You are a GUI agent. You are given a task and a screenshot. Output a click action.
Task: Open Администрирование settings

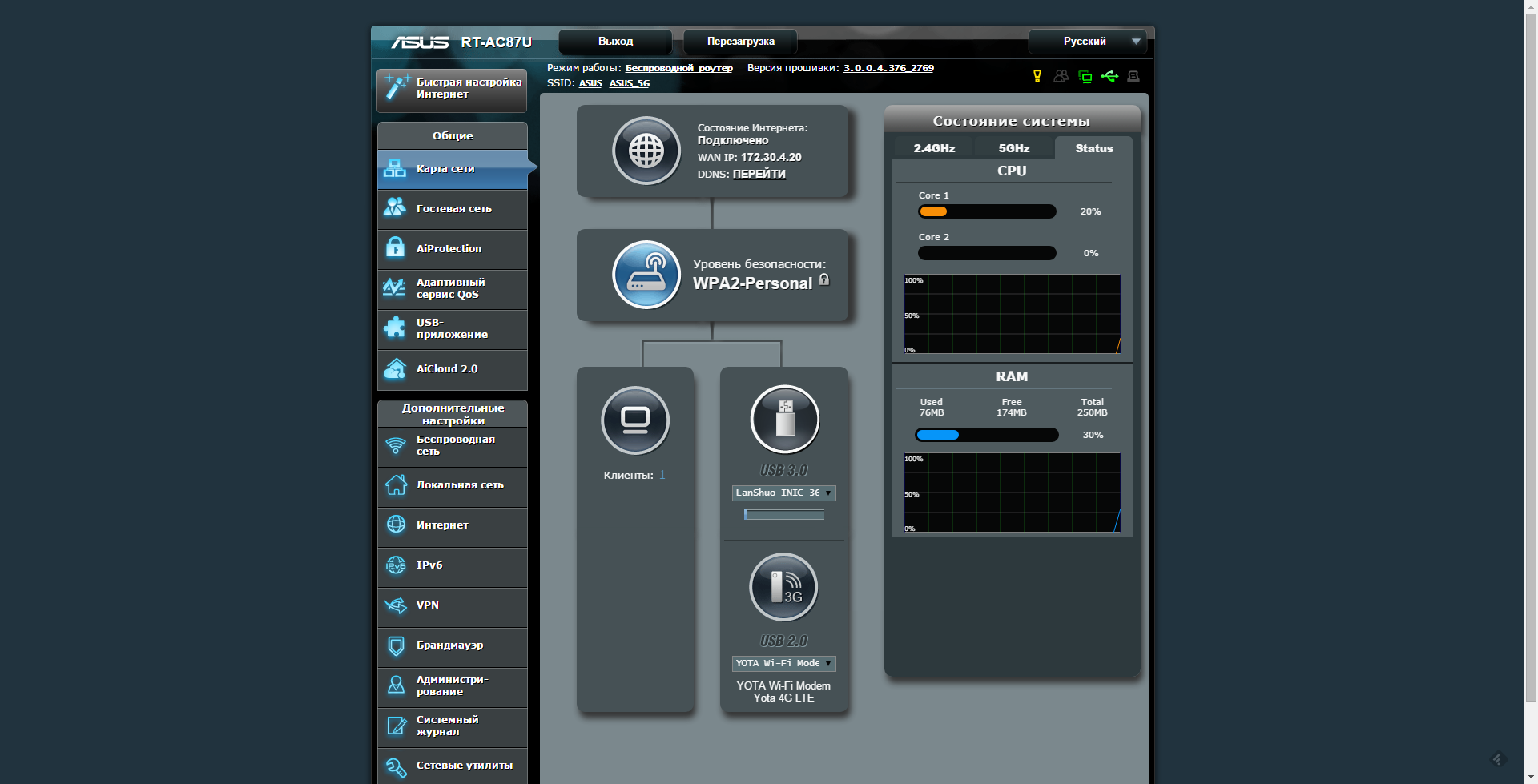pyautogui.click(x=453, y=686)
